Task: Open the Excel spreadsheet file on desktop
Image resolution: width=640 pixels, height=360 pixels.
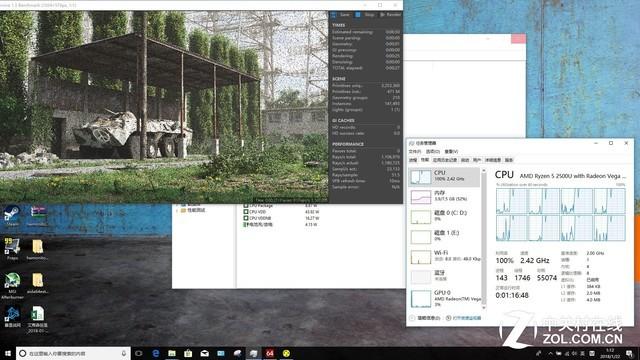Action: 37,319
